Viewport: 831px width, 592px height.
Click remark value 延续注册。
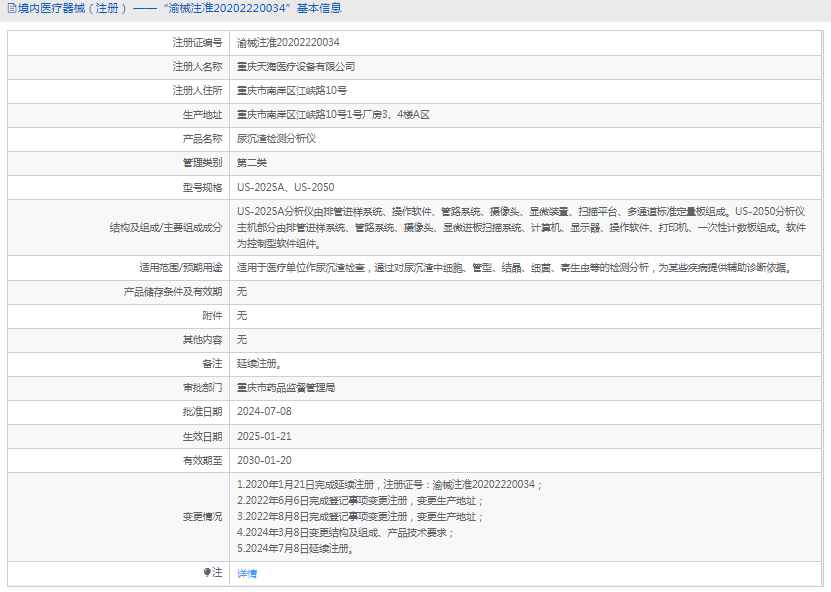pos(259,364)
